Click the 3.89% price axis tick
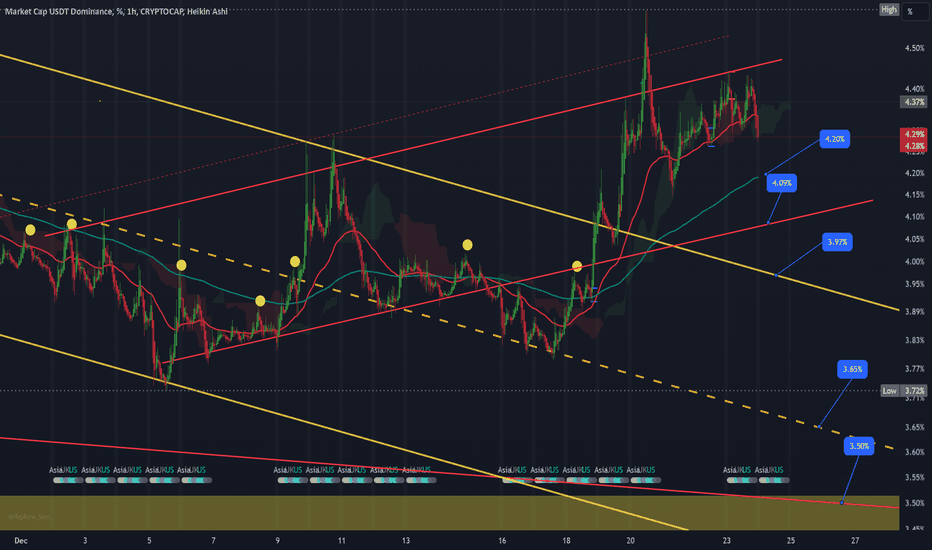This screenshot has width=932, height=550. coord(914,311)
